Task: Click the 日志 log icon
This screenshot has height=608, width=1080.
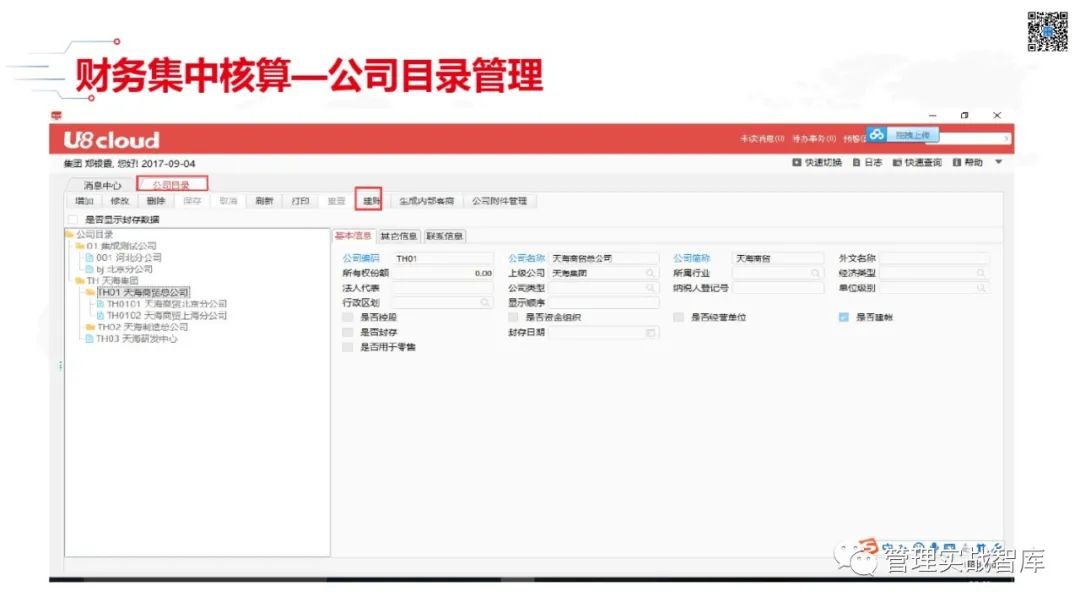Action: coord(856,163)
